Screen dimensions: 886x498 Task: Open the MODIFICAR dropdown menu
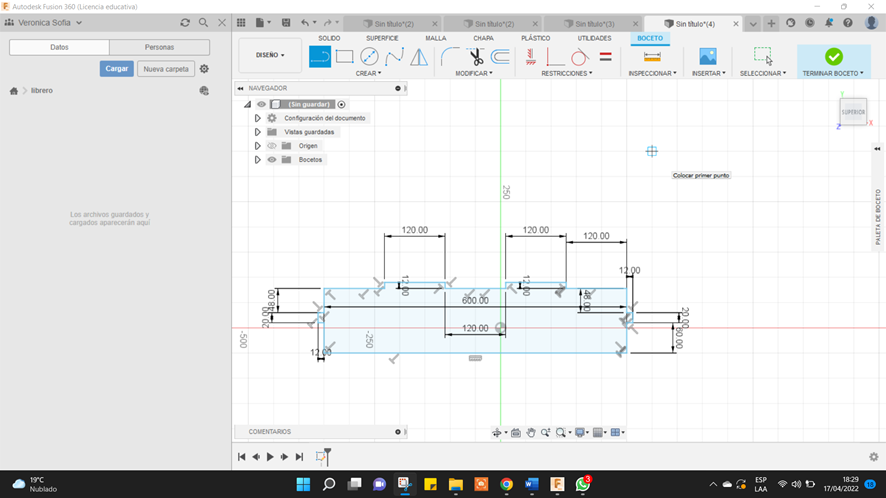click(474, 73)
